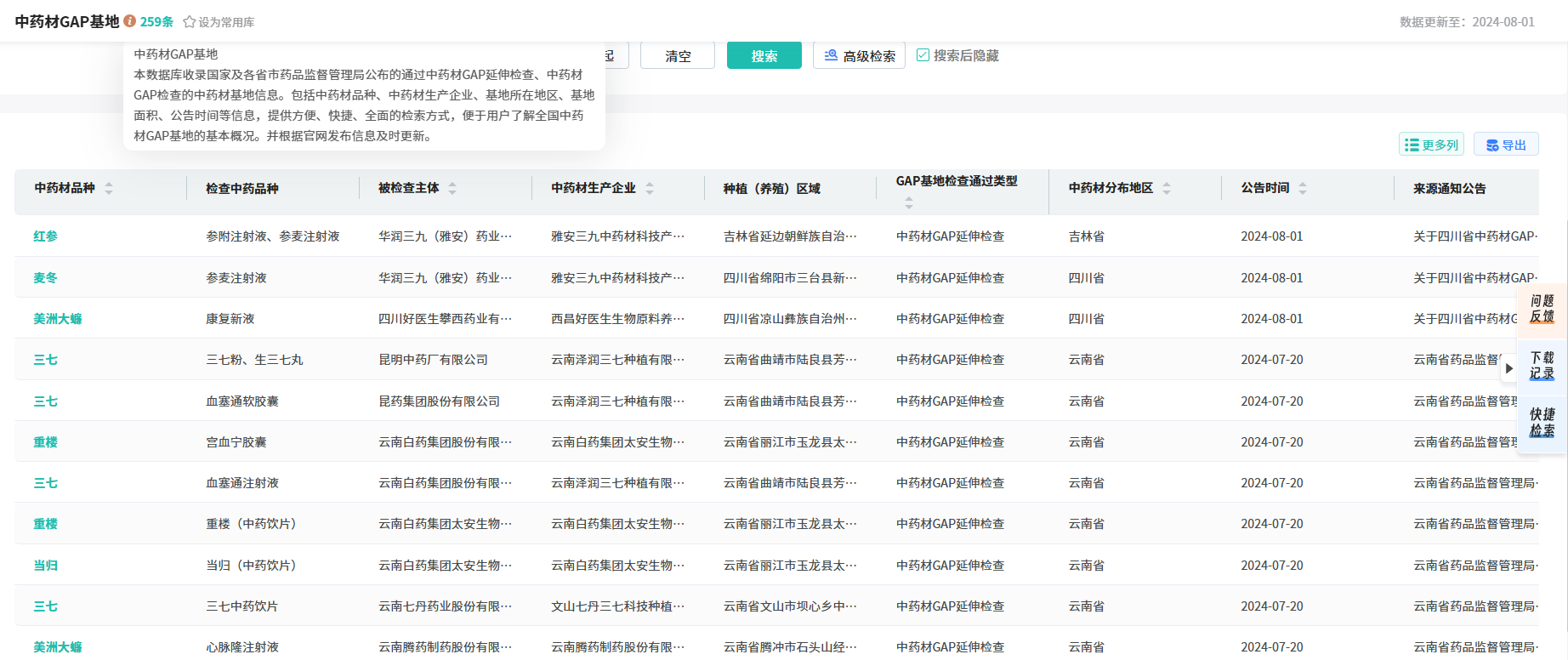The image size is (1568, 660).
Task: Toggle the 搜索后隐藏 checkbox
Action: click(x=923, y=55)
